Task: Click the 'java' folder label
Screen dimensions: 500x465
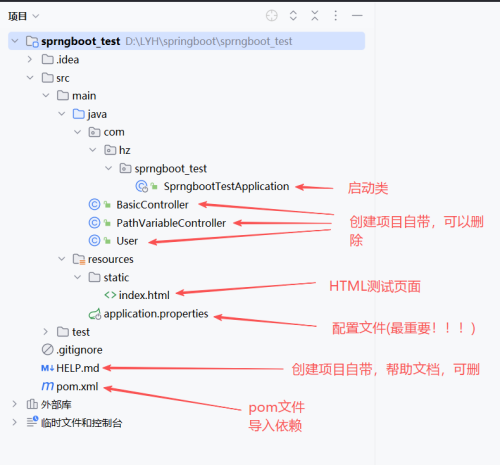Action: (x=97, y=114)
